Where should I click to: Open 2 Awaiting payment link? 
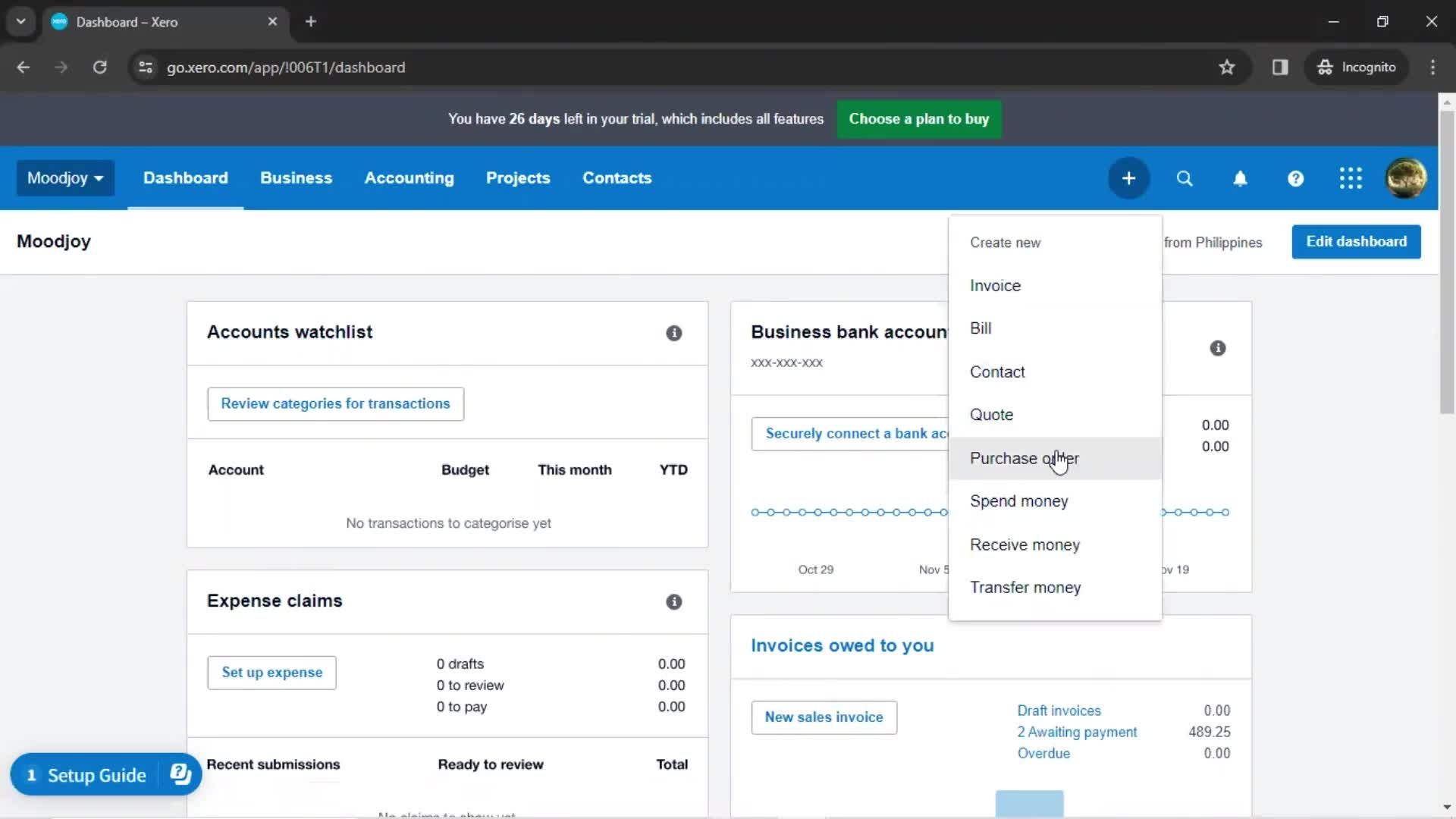point(1077,732)
